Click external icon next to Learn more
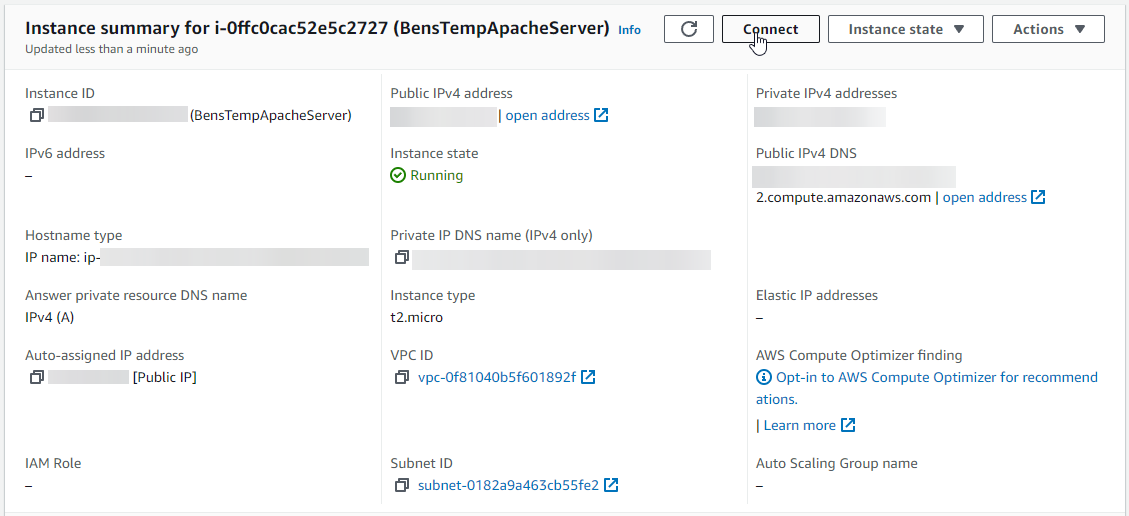 (x=848, y=425)
